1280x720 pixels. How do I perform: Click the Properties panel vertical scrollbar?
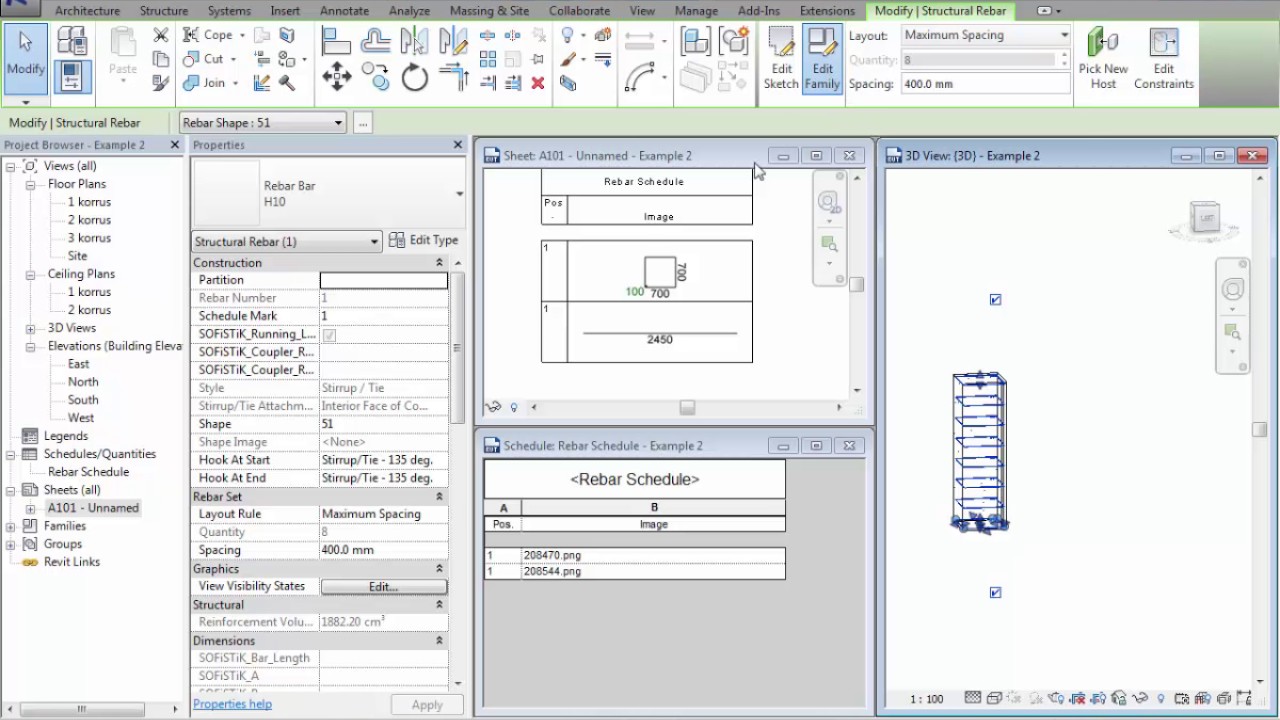click(457, 348)
